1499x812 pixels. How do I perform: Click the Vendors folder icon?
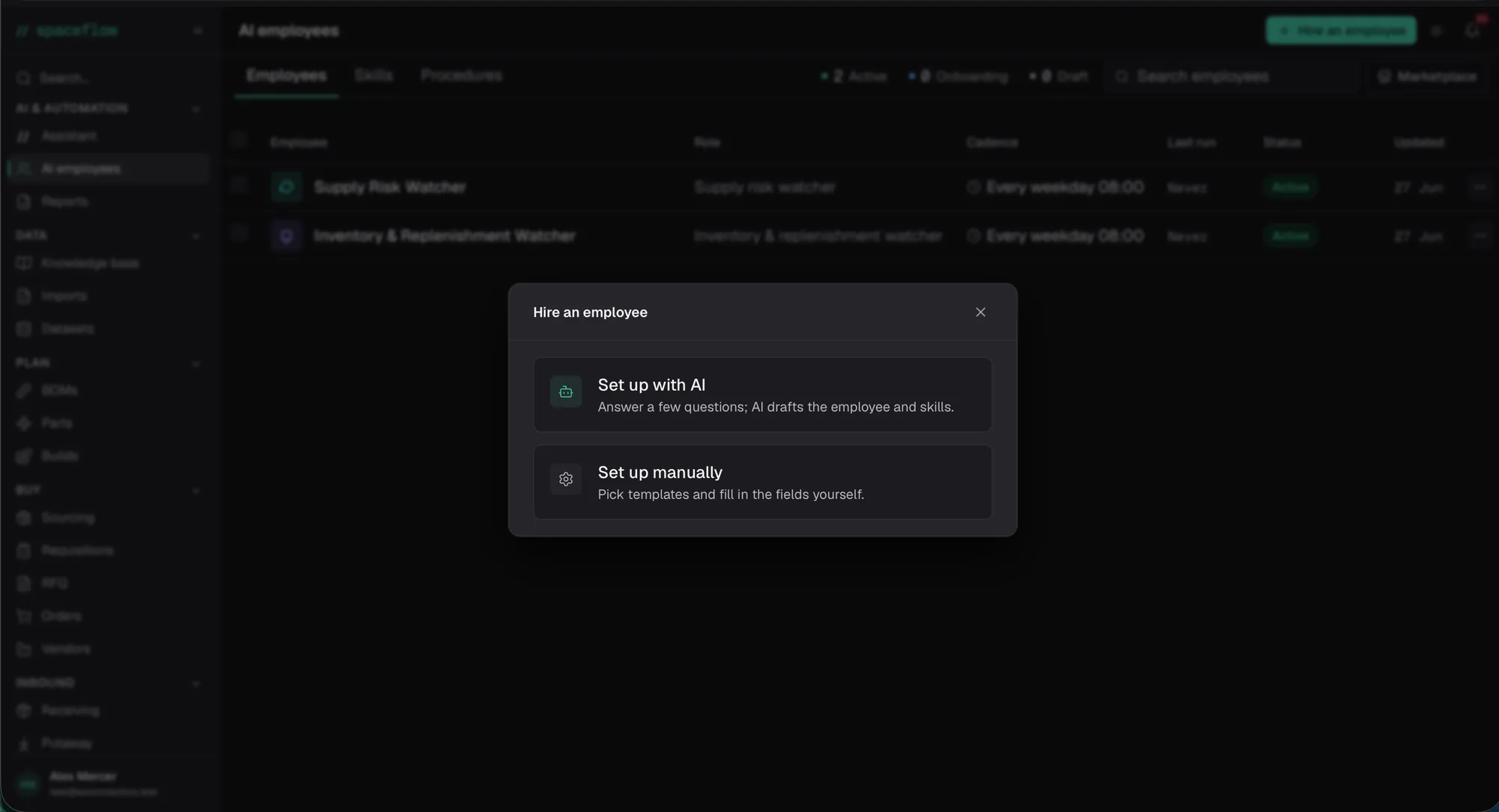24,649
